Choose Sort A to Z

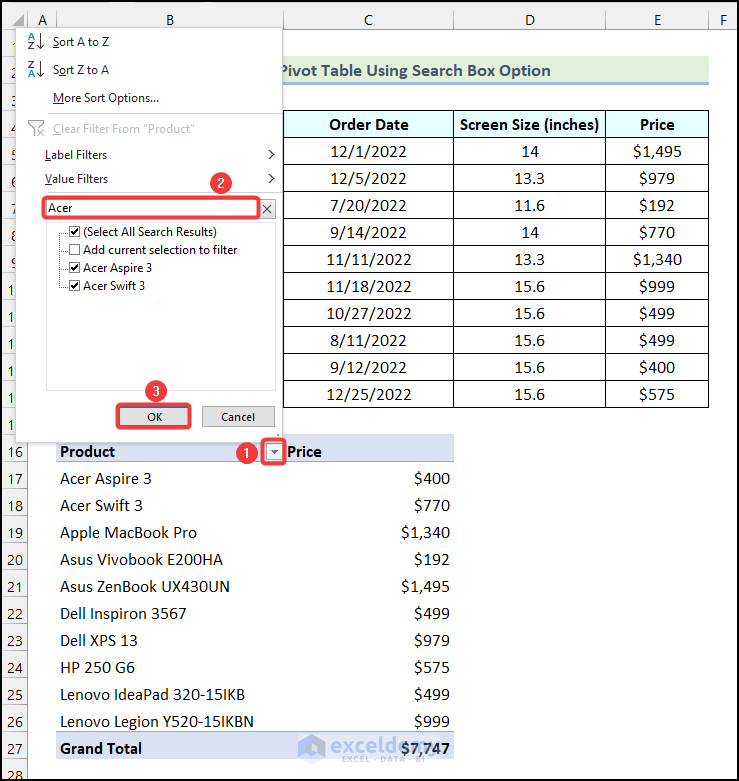(81, 42)
